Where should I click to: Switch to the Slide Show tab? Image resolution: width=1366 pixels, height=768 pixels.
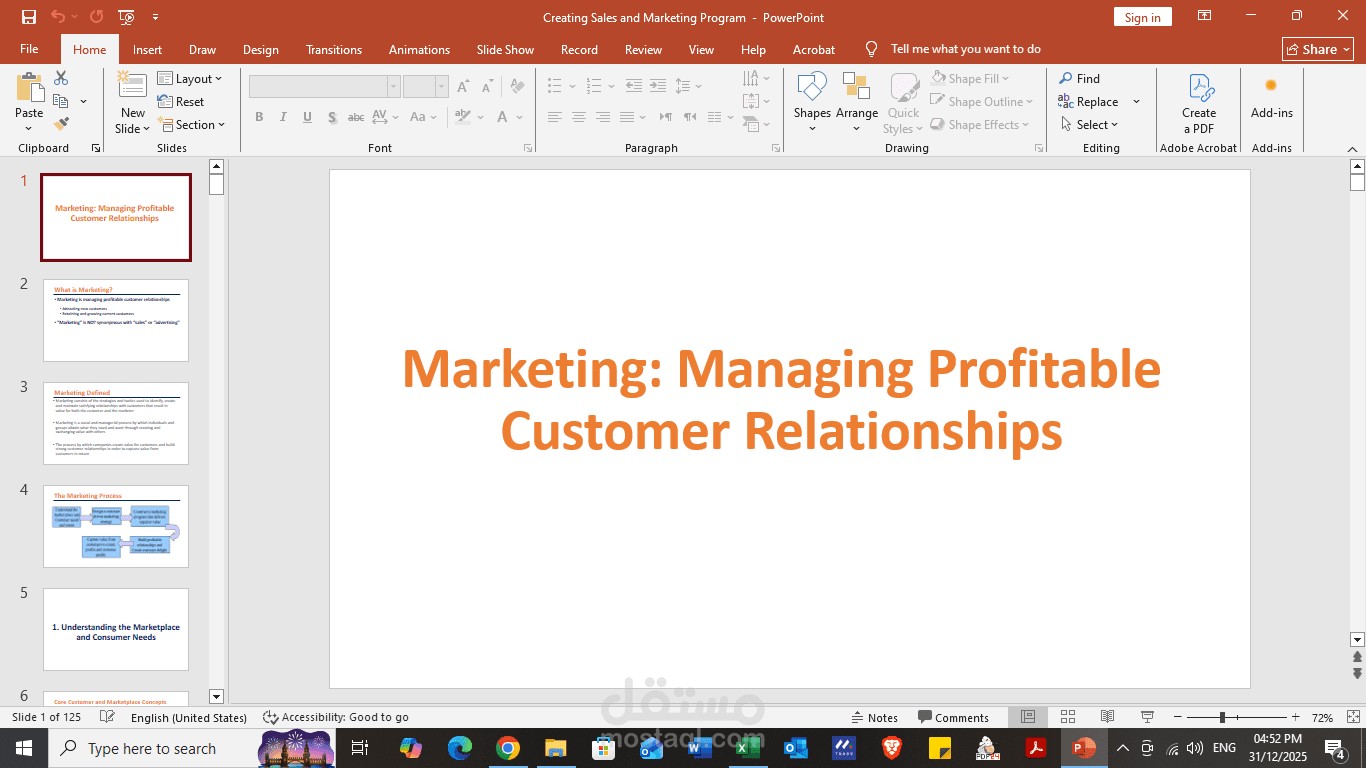click(505, 49)
